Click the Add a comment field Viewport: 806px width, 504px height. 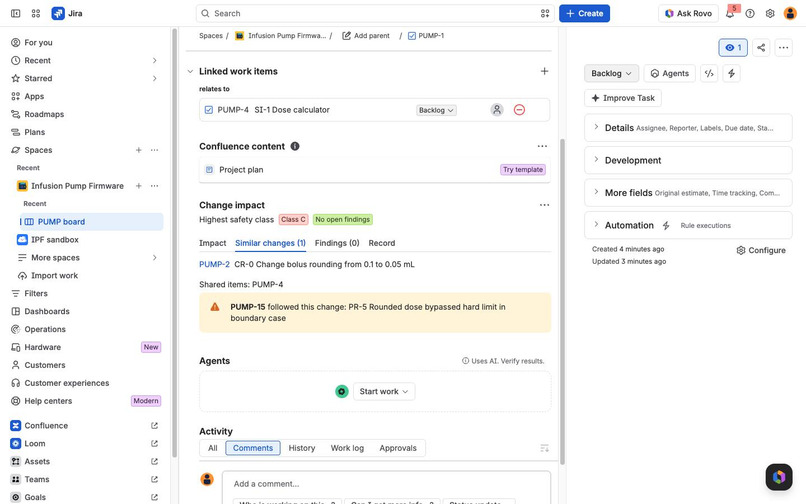coord(386,484)
